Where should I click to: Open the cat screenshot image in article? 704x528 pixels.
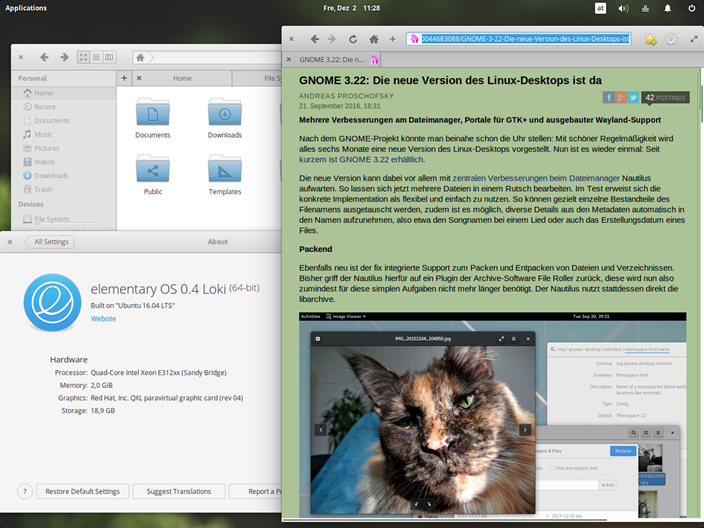coord(493,414)
